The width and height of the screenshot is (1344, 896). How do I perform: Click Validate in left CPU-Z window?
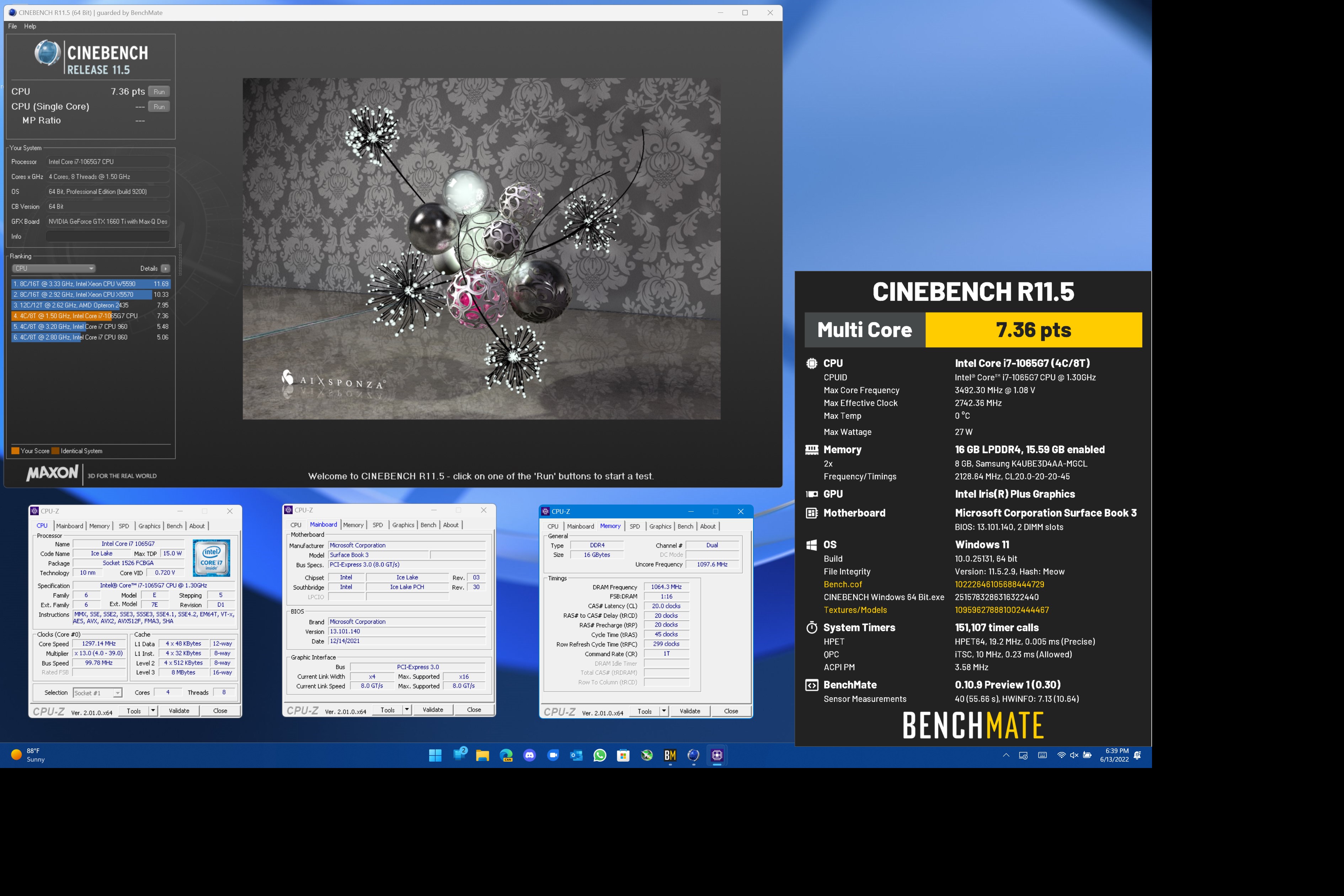[179, 710]
